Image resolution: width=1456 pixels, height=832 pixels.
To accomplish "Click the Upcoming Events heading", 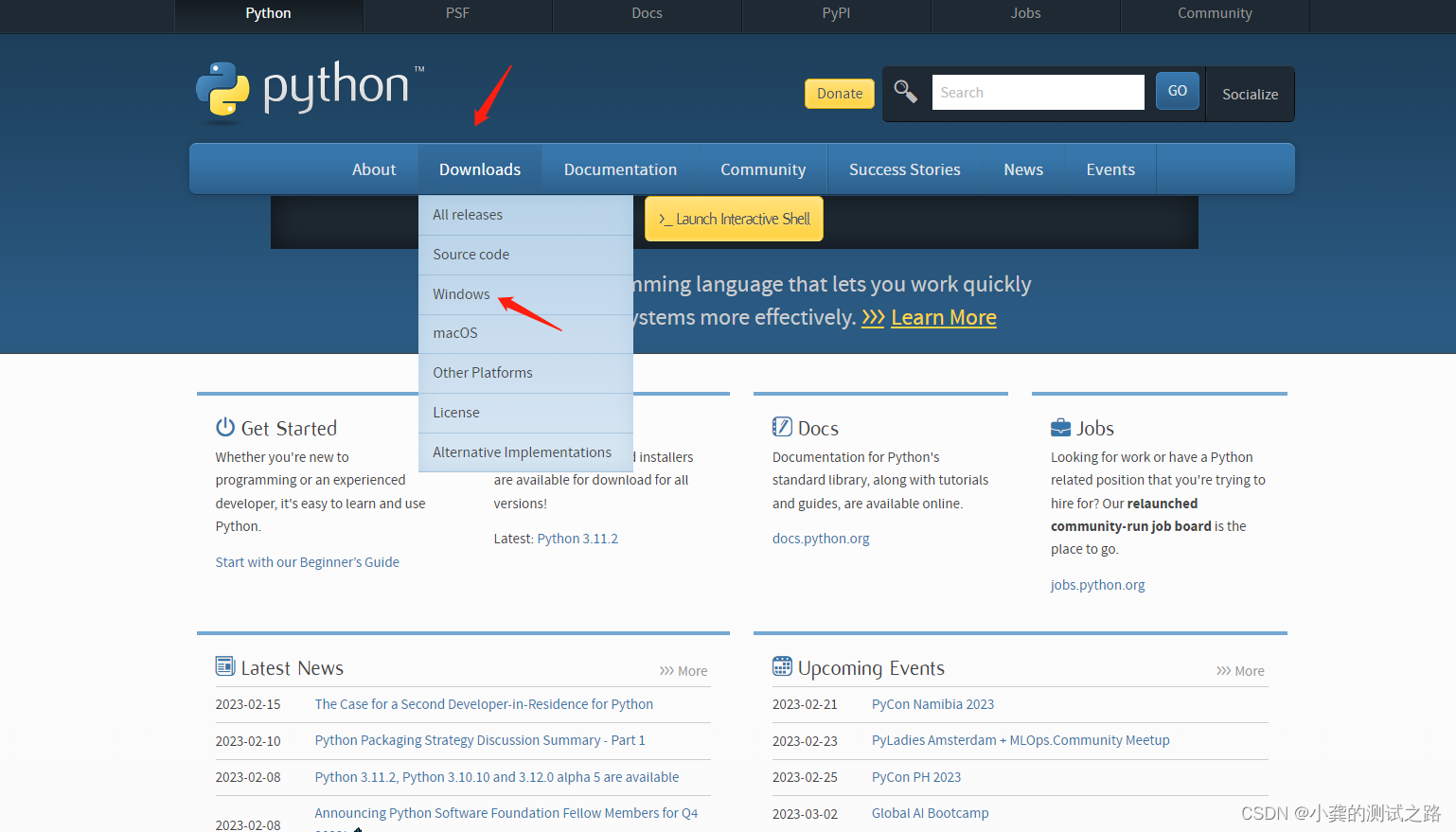I will (x=871, y=668).
